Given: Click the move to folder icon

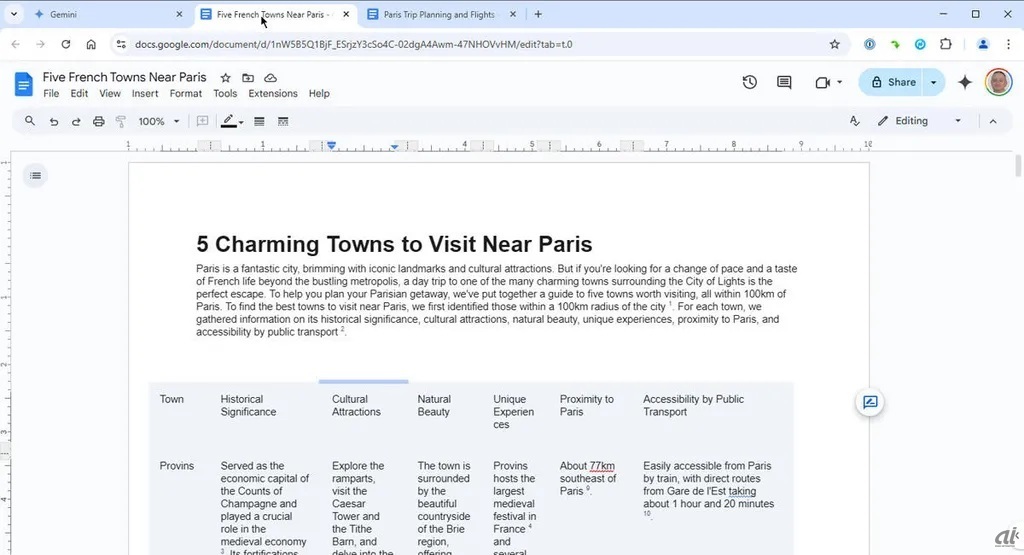Looking at the screenshot, I should click(248, 78).
